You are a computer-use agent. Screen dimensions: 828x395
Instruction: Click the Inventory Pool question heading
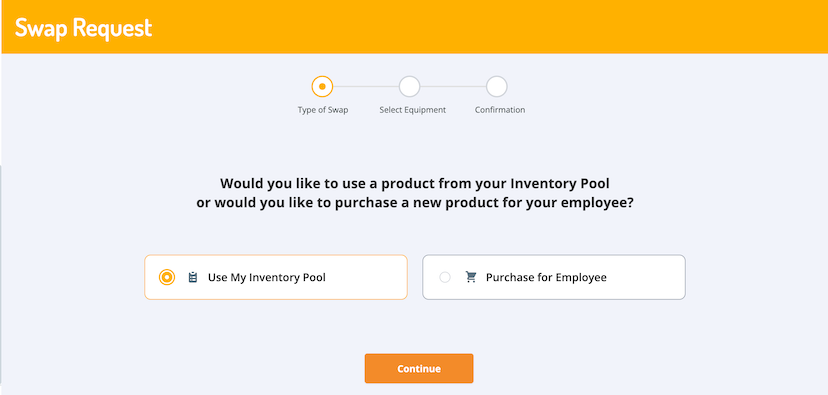tap(415, 193)
